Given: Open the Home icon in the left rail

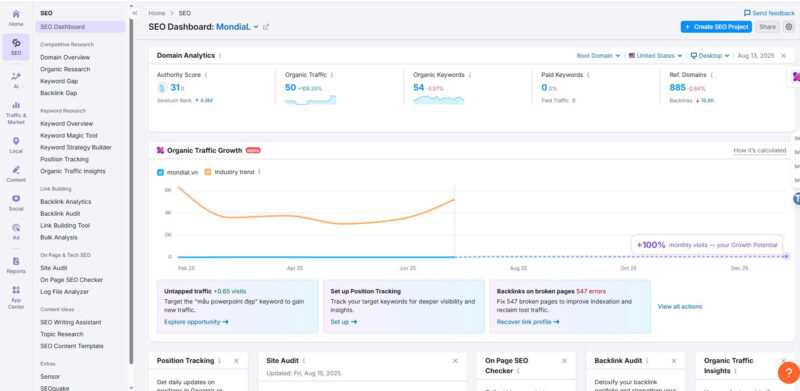Looking at the screenshot, I should click(x=16, y=17).
